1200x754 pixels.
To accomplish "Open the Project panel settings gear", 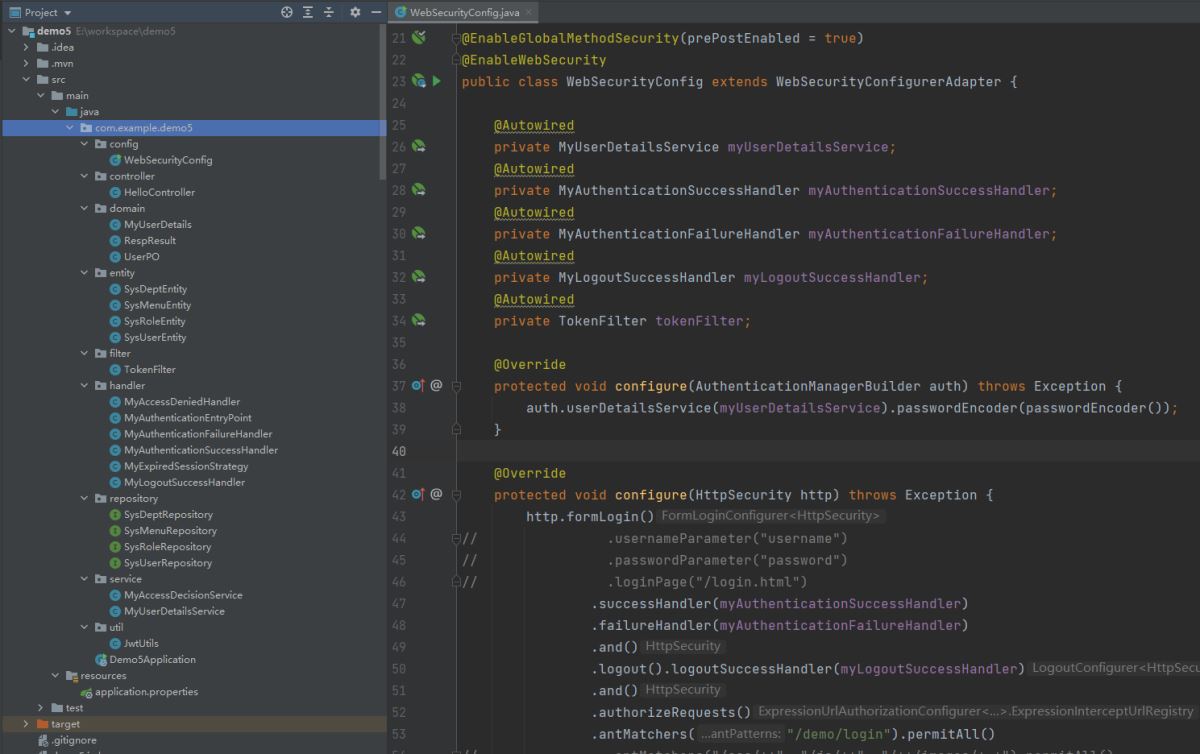I will pos(355,12).
